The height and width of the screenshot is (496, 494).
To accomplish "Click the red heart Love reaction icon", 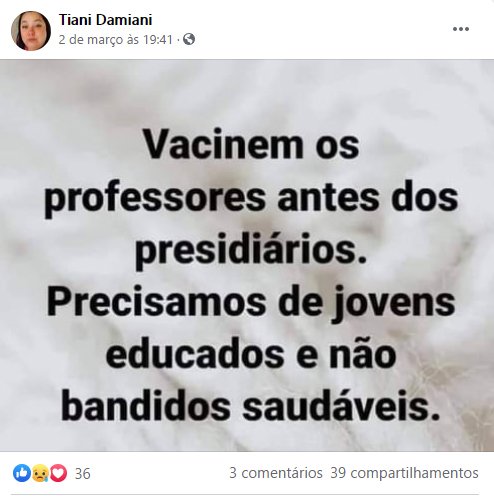I will point(58,473).
